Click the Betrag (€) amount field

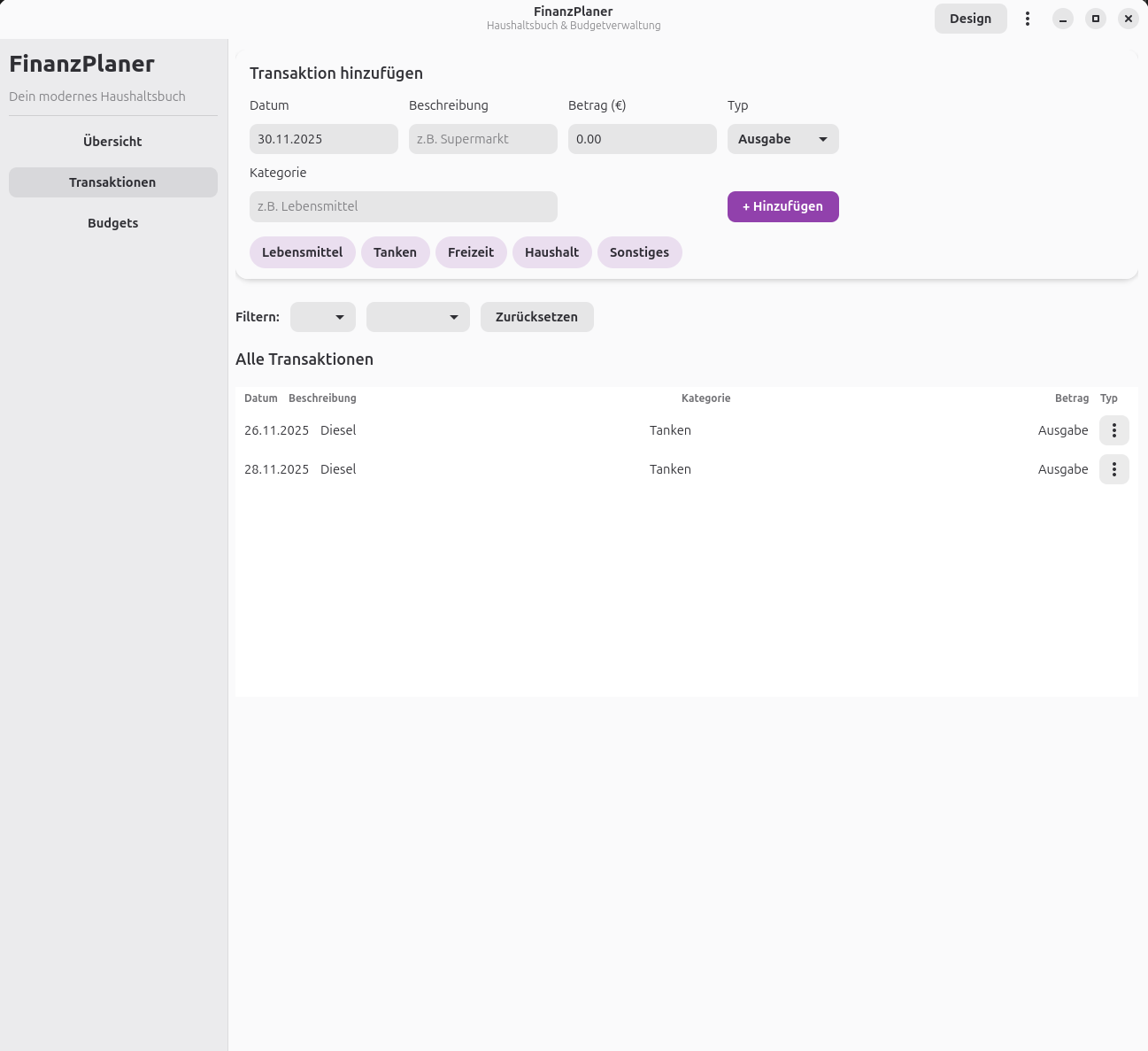(642, 139)
